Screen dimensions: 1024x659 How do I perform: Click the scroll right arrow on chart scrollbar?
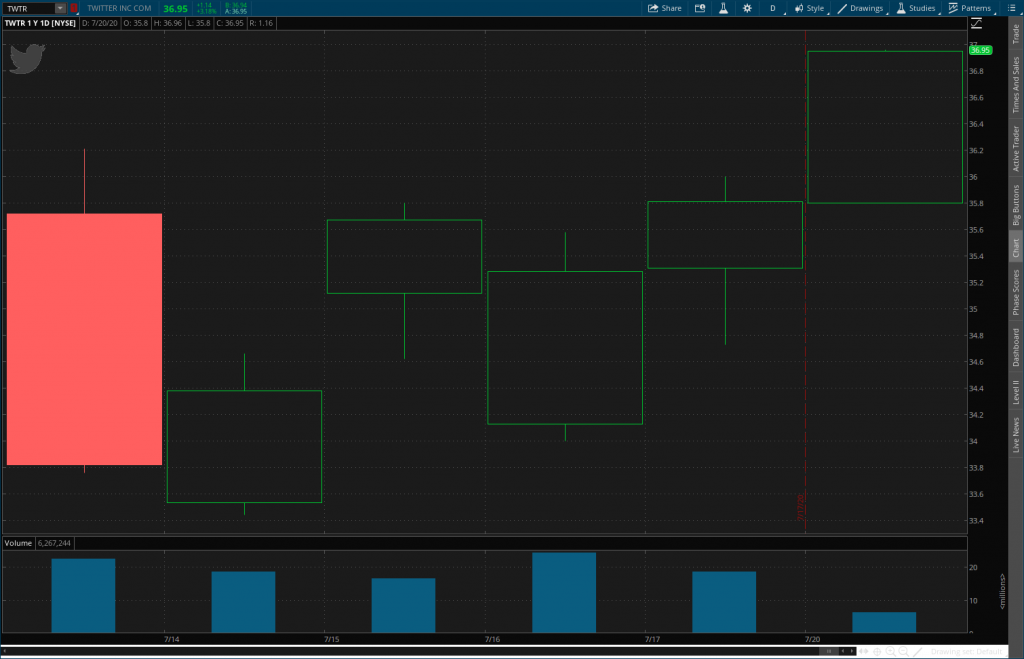852,651
